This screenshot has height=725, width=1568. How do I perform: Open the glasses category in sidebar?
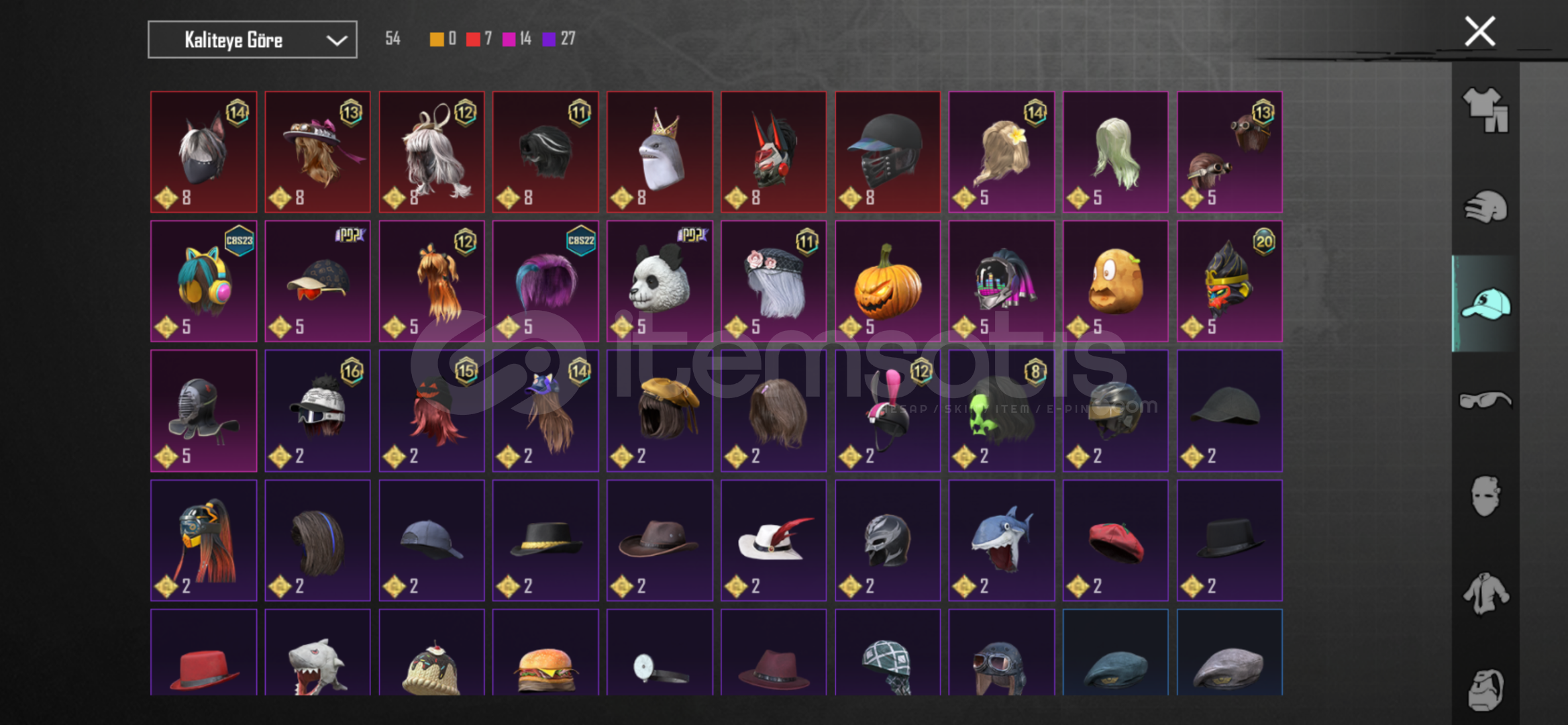[x=1485, y=400]
